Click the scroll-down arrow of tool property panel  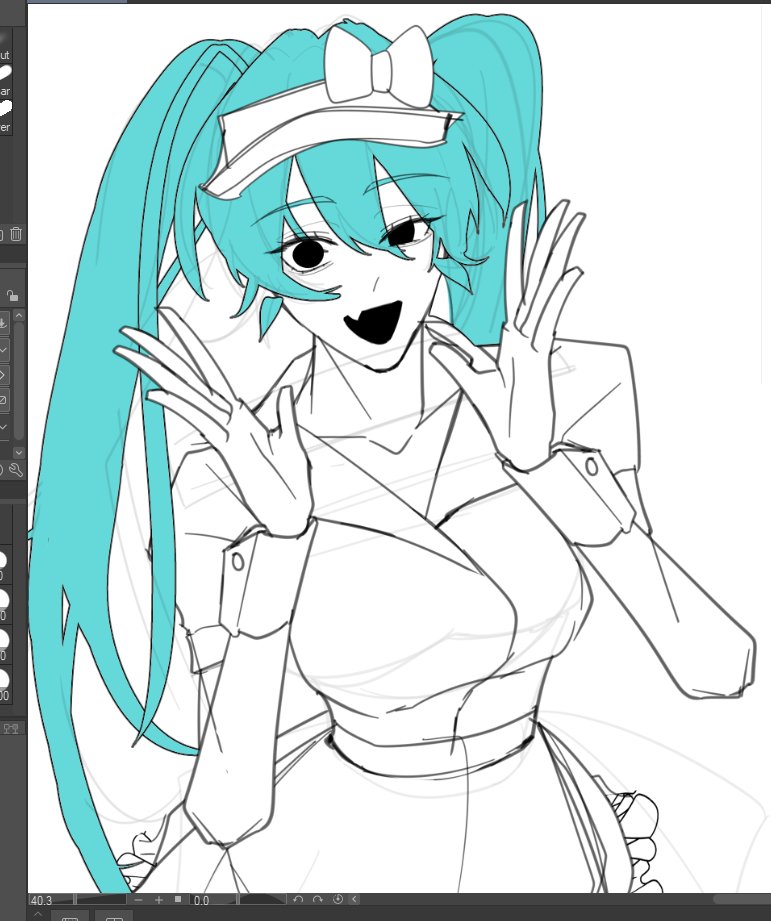[x=19, y=452]
